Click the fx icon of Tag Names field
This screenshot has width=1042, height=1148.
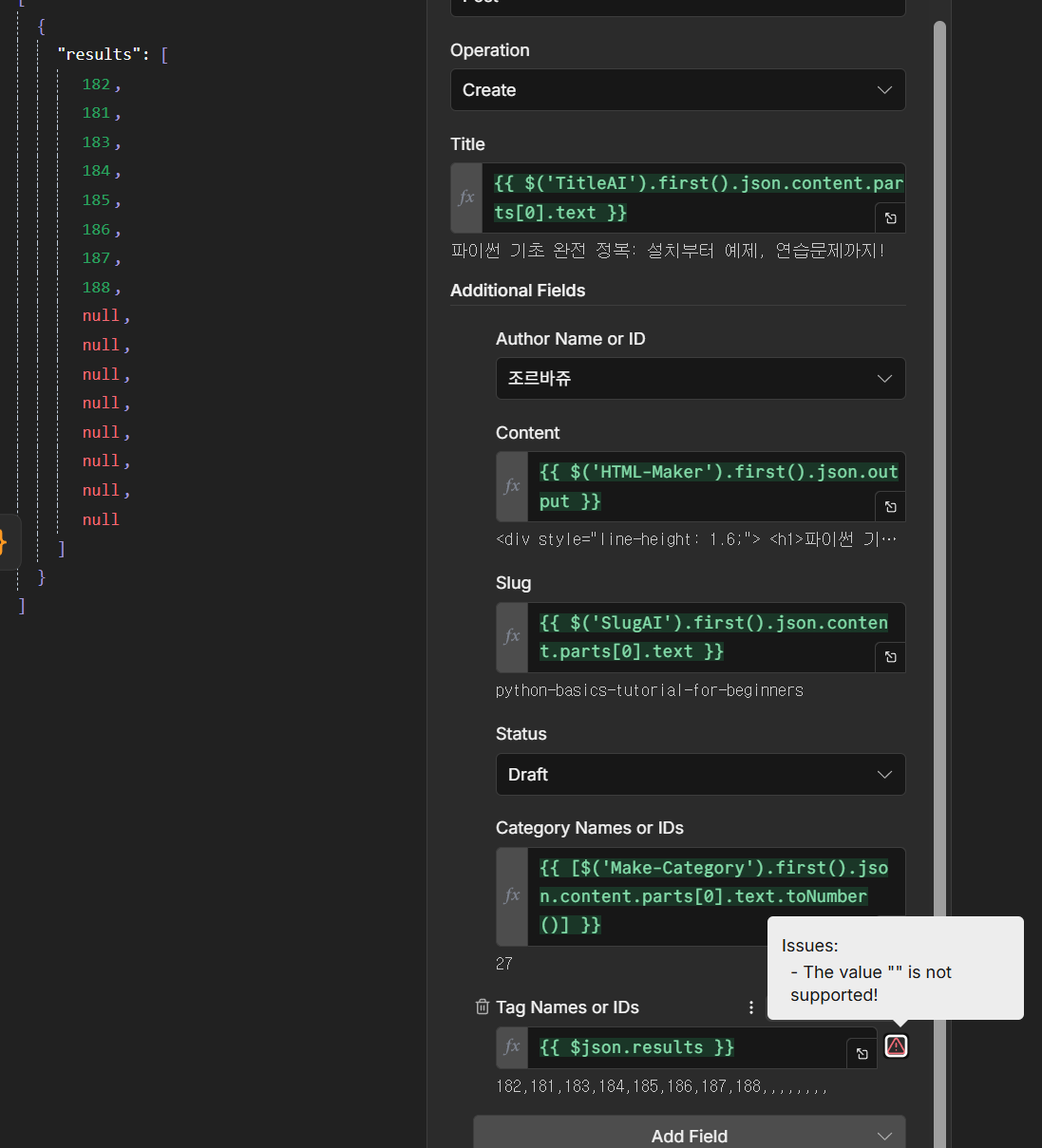click(x=512, y=1046)
